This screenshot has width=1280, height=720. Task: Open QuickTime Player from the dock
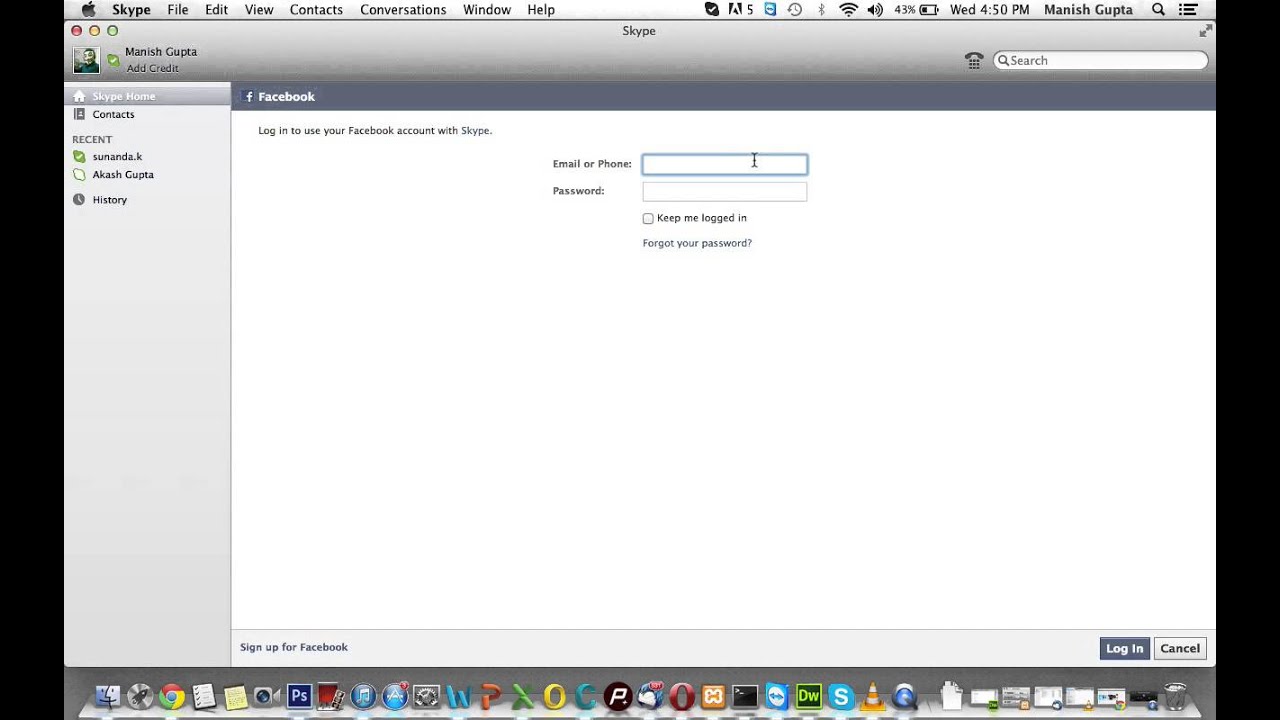(905, 696)
